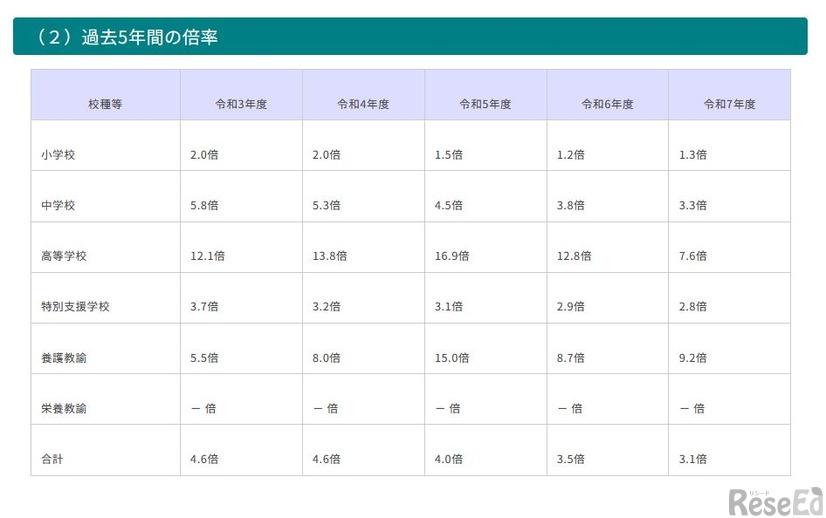Click 中学校 value 4.5倍
The image size is (826, 518).
(449, 205)
